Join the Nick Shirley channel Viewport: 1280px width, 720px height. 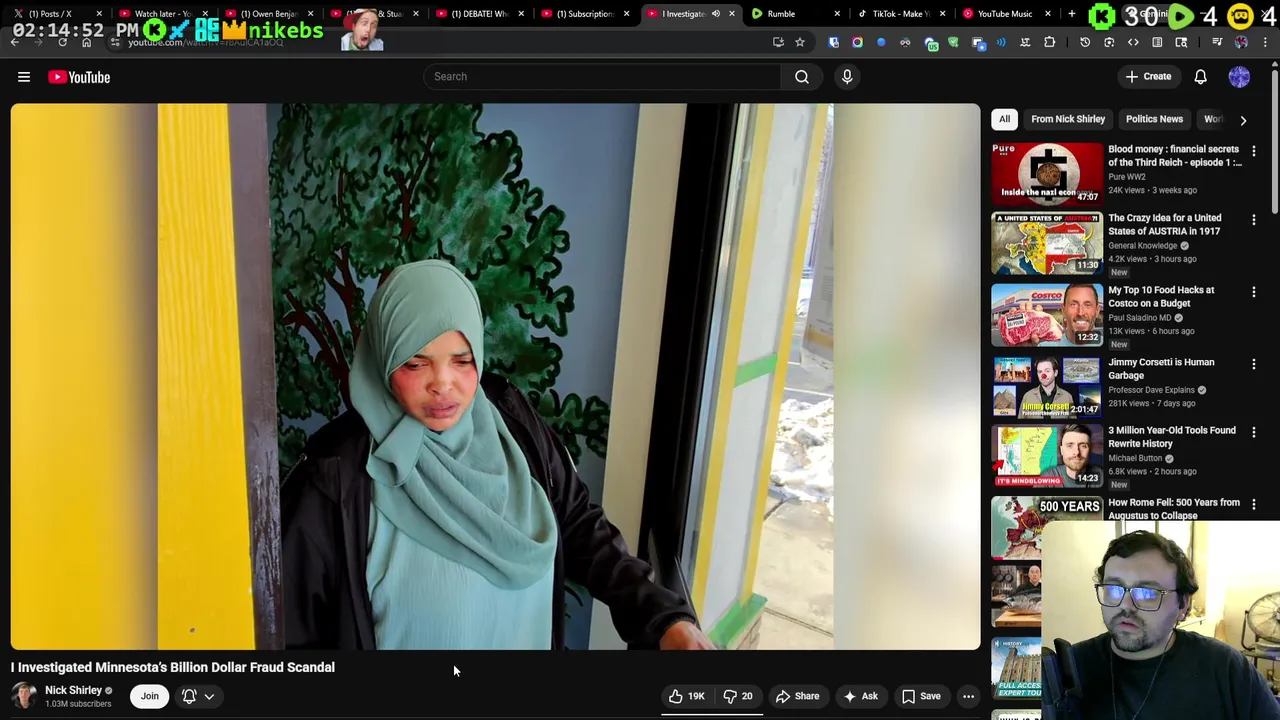[149, 696]
